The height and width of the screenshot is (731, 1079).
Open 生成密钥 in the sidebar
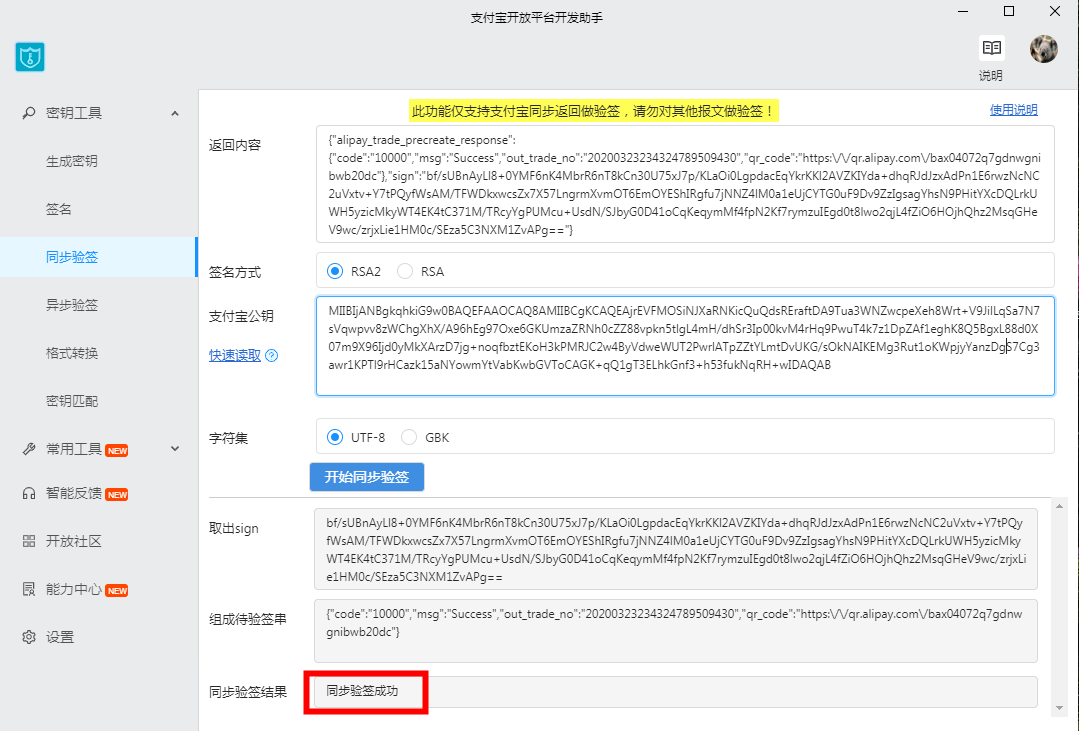pyautogui.click(x=72, y=161)
